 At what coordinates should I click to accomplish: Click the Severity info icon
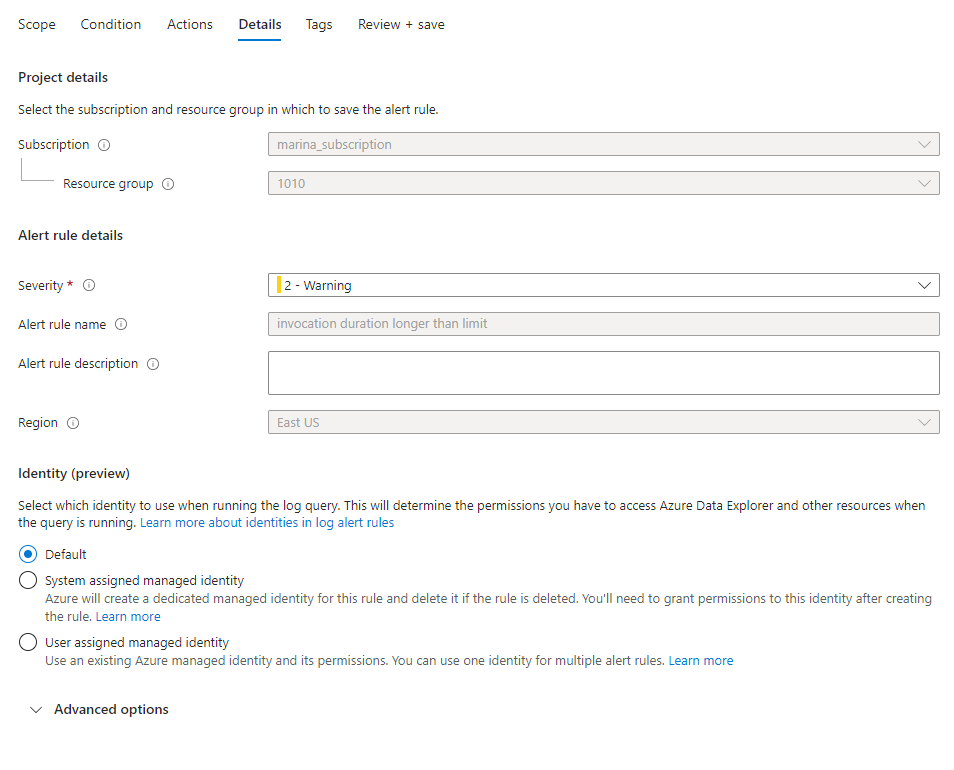click(x=89, y=285)
